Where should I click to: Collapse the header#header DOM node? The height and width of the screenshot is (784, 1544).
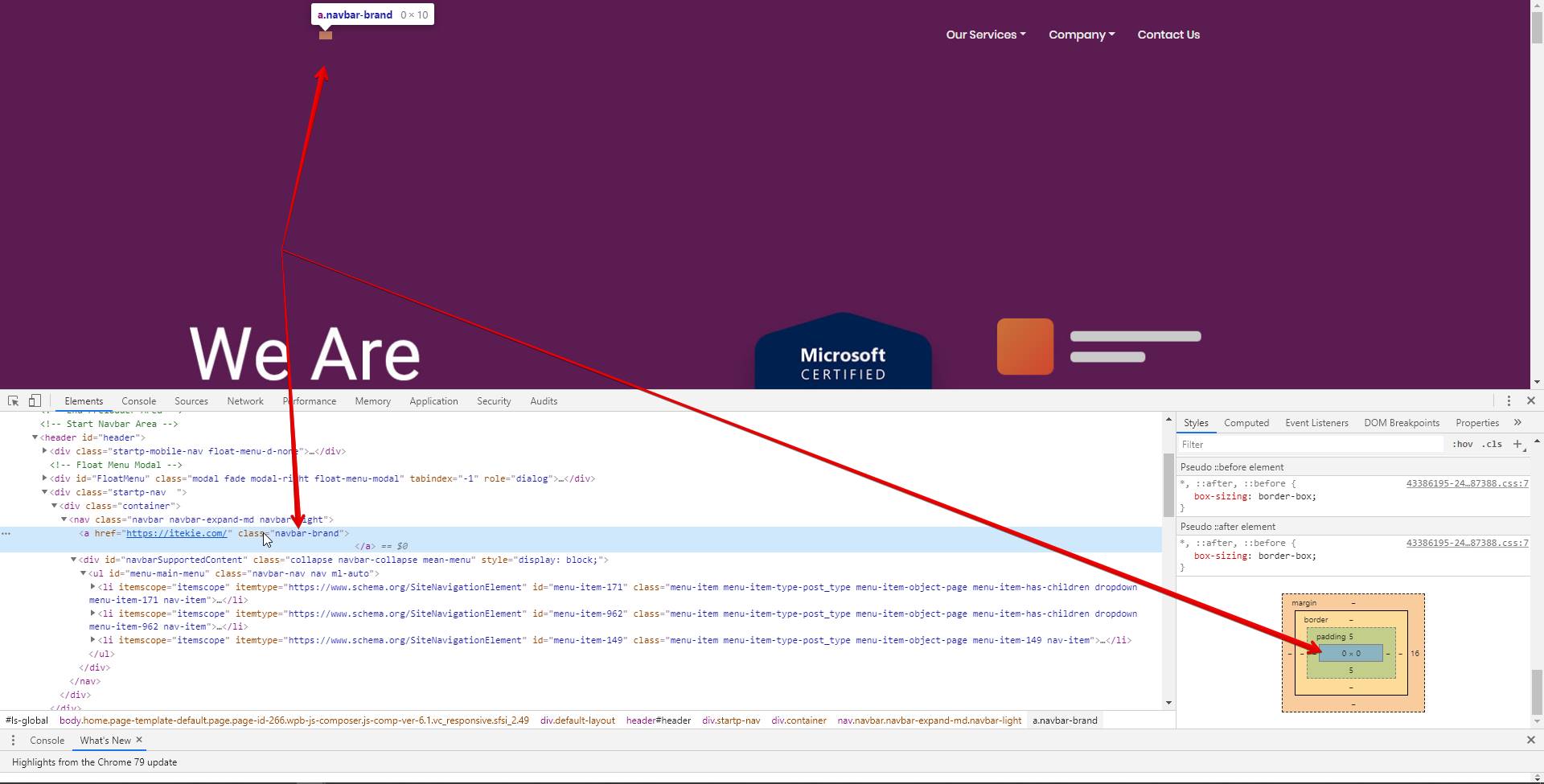35,437
